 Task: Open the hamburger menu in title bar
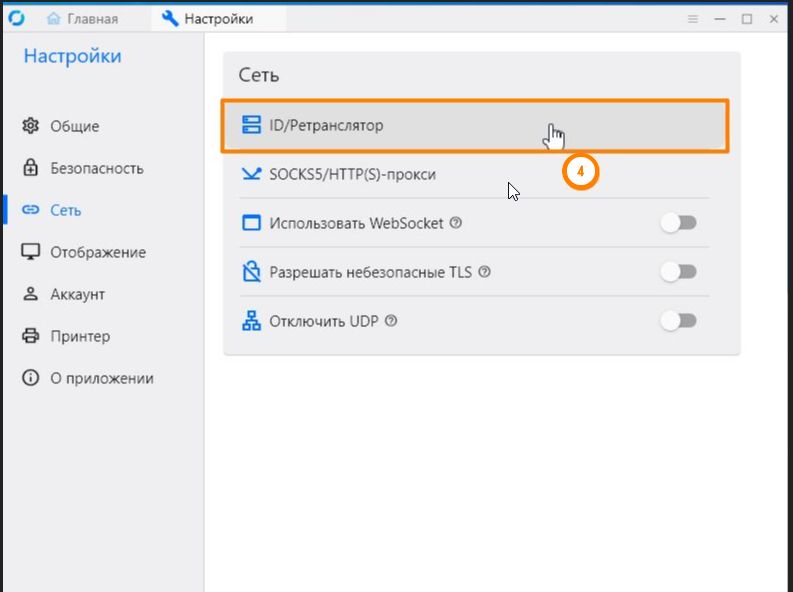tap(693, 19)
